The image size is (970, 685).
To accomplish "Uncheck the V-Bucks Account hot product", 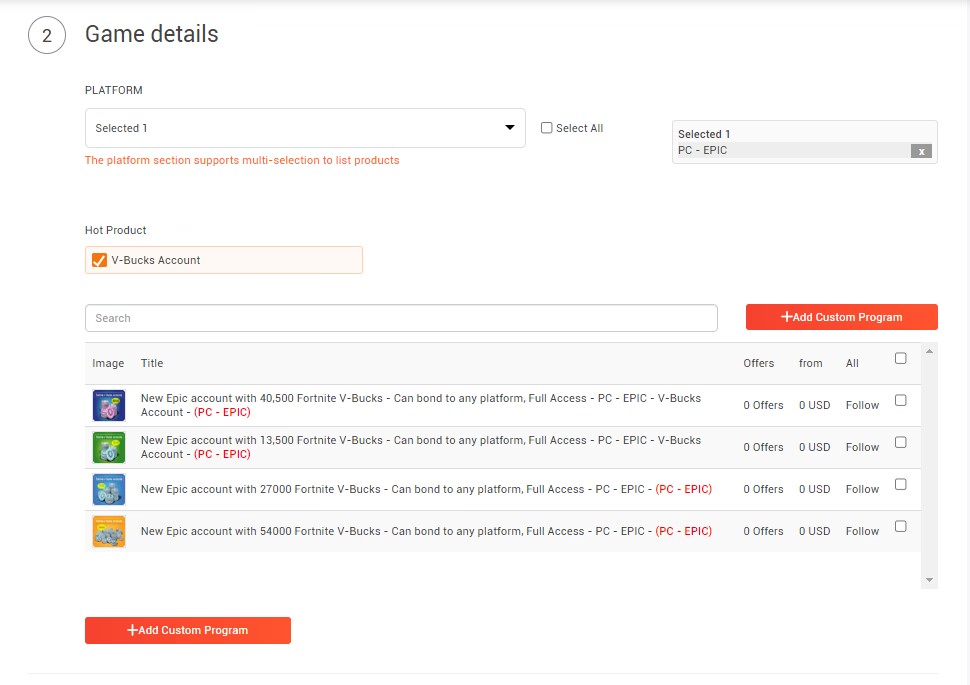I will coord(99,260).
